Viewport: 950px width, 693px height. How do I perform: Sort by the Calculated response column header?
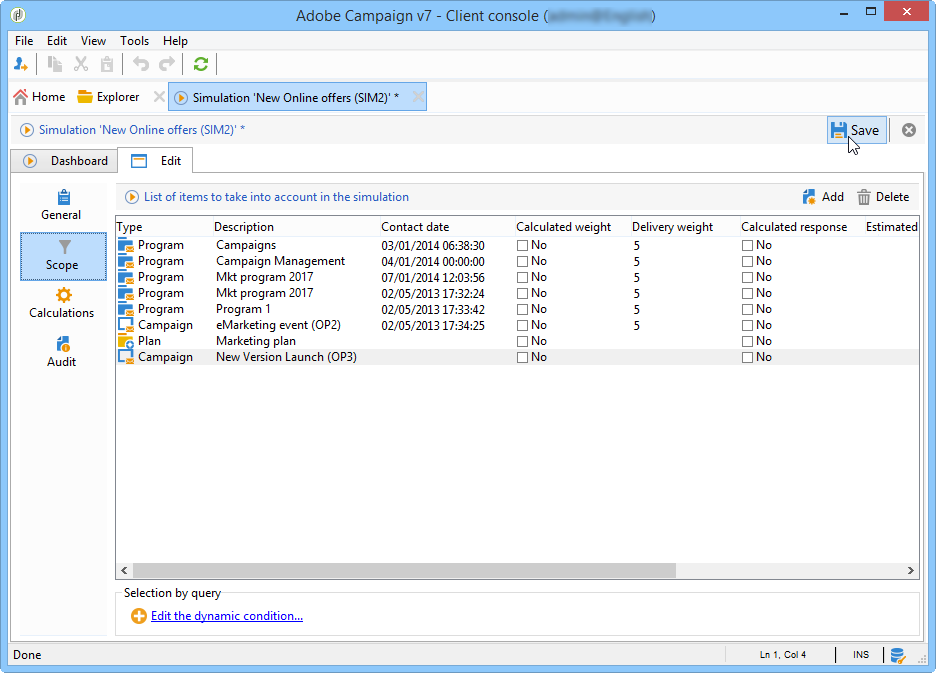click(x=802, y=227)
